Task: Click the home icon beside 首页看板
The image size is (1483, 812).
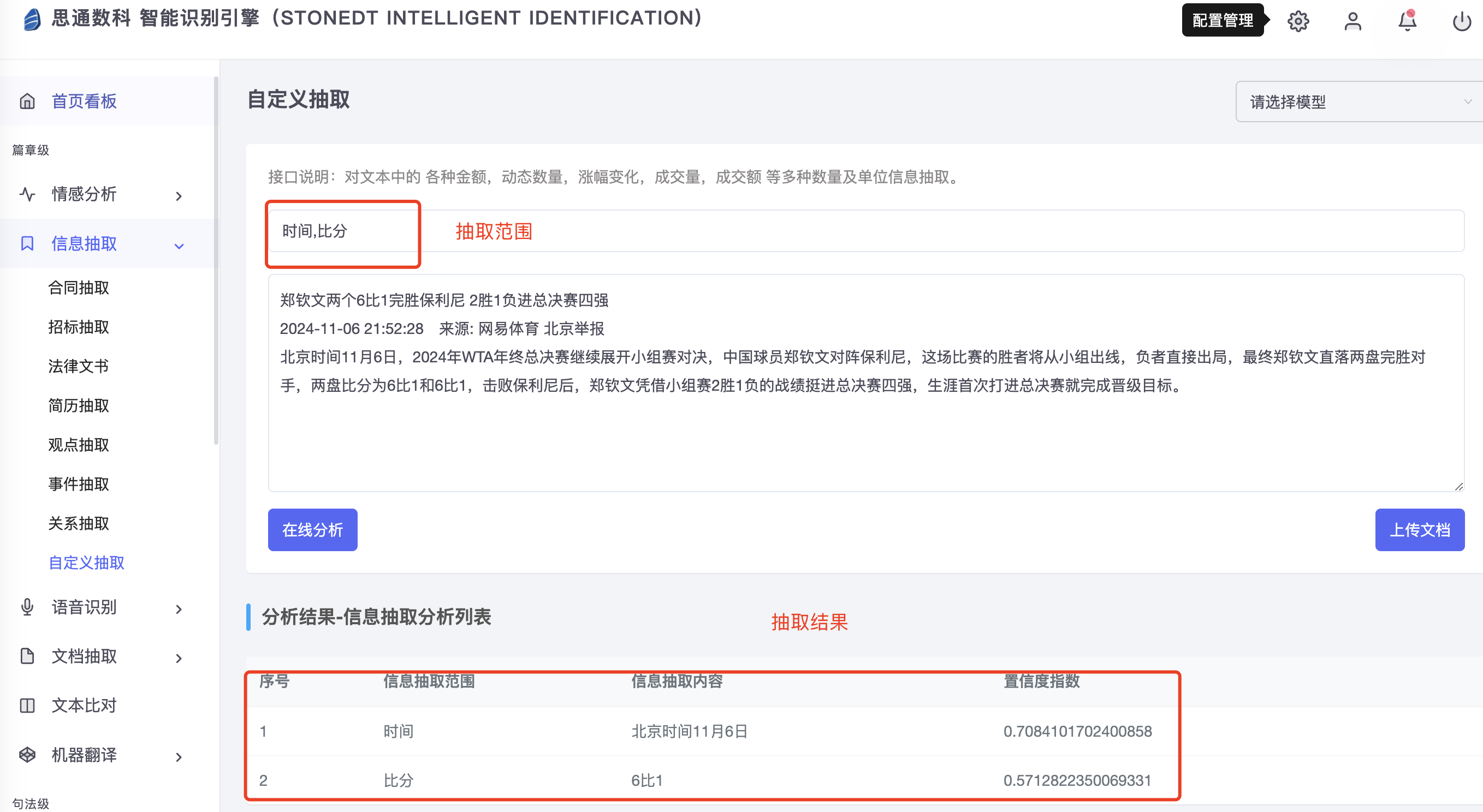Action: (x=27, y=101)
